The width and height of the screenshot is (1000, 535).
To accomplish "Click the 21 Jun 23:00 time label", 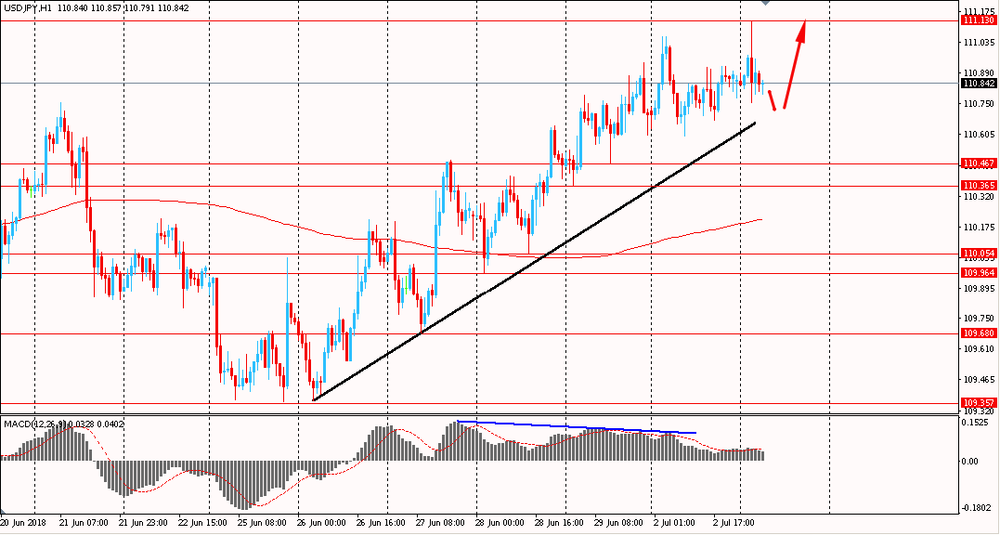I will click(144, 522).
